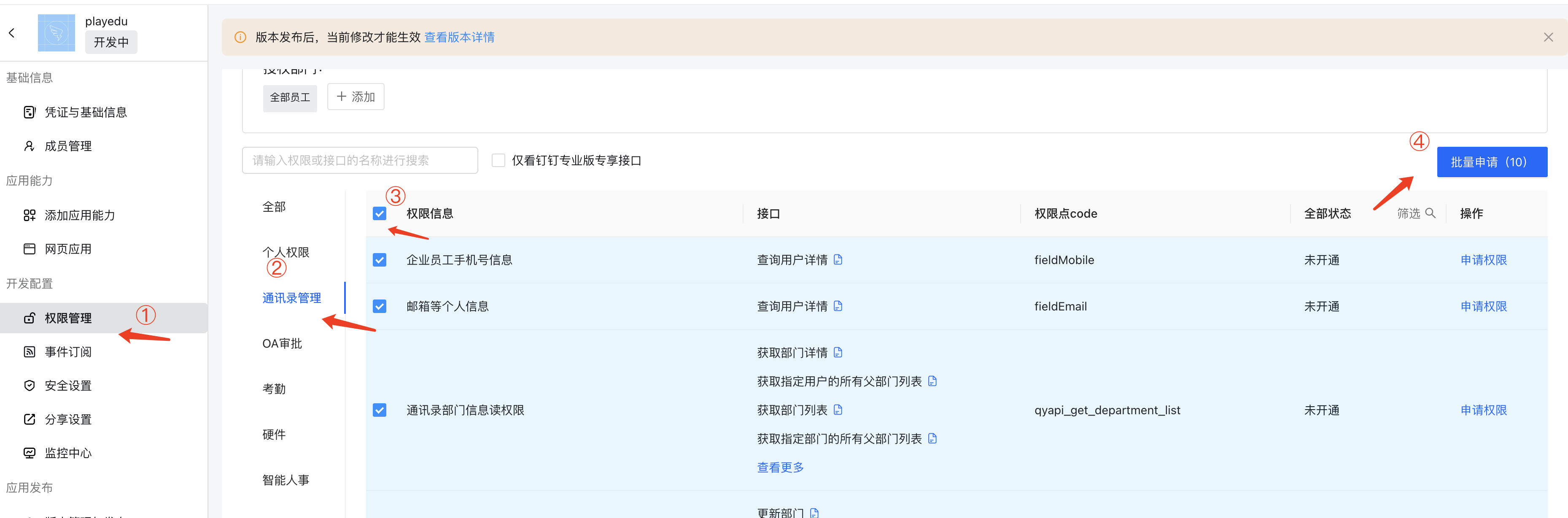
Task: Enable 仅看钉钉专业版专享接口 checkbox
Action: tap(498, 160)
